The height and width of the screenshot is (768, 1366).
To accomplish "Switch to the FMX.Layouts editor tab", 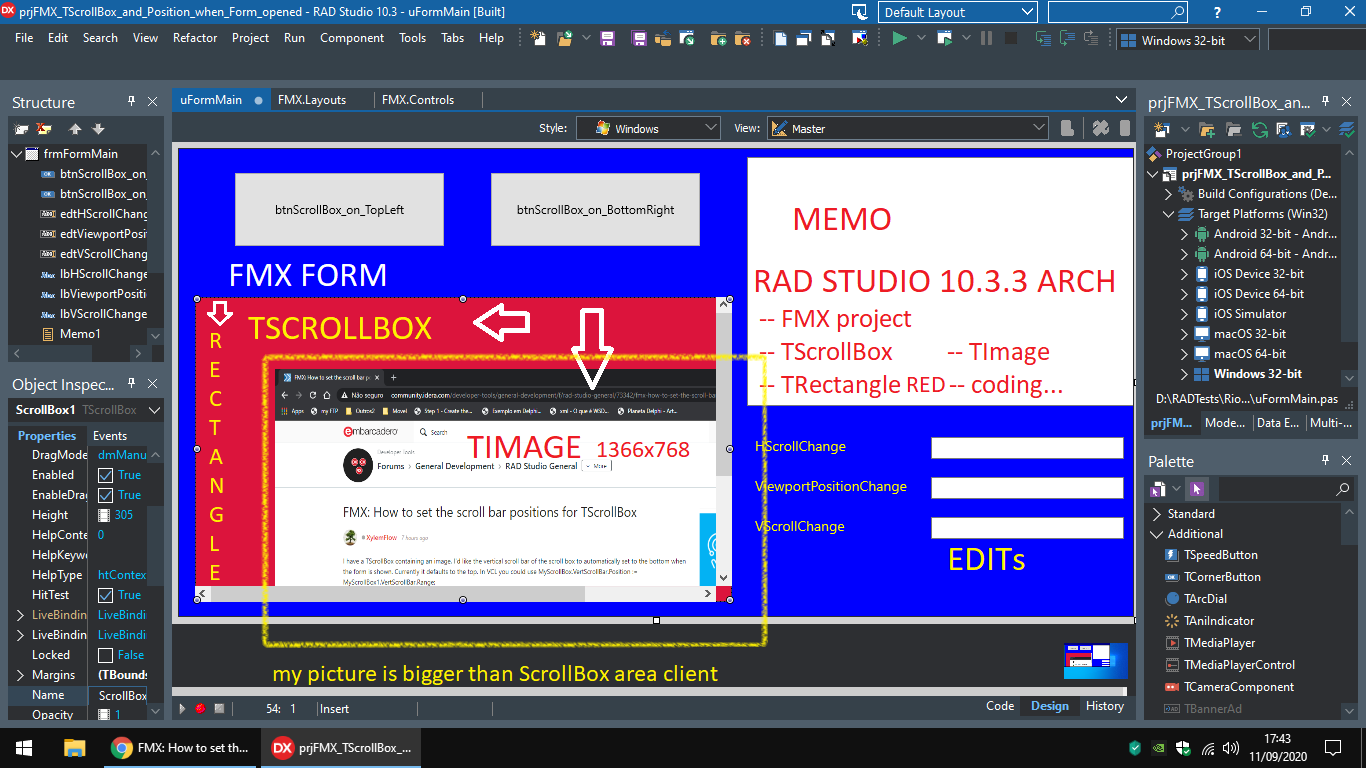I will tap(312, 100).
